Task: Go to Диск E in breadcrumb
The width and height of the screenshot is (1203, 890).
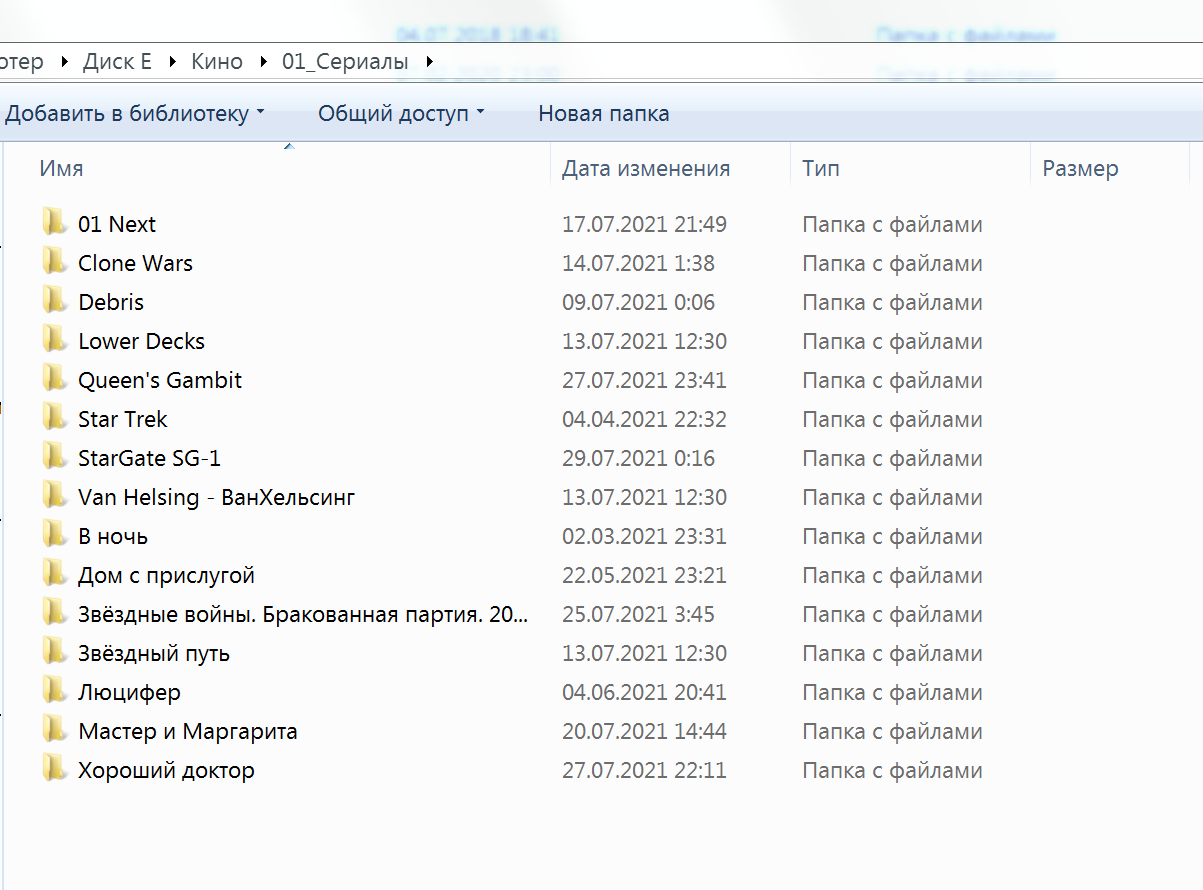Action: pos(117,62)
